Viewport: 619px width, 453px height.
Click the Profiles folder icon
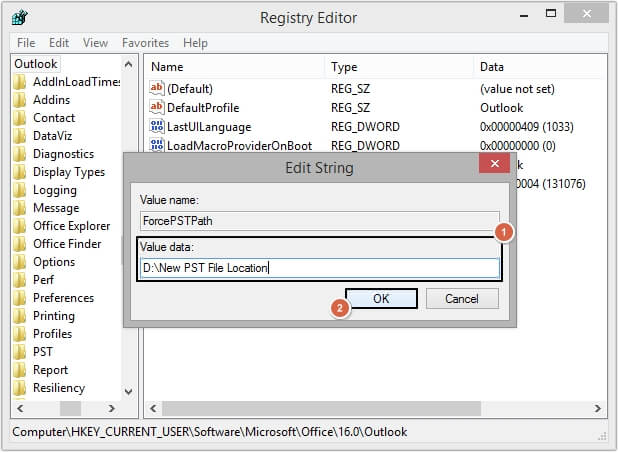coord(19,334)
